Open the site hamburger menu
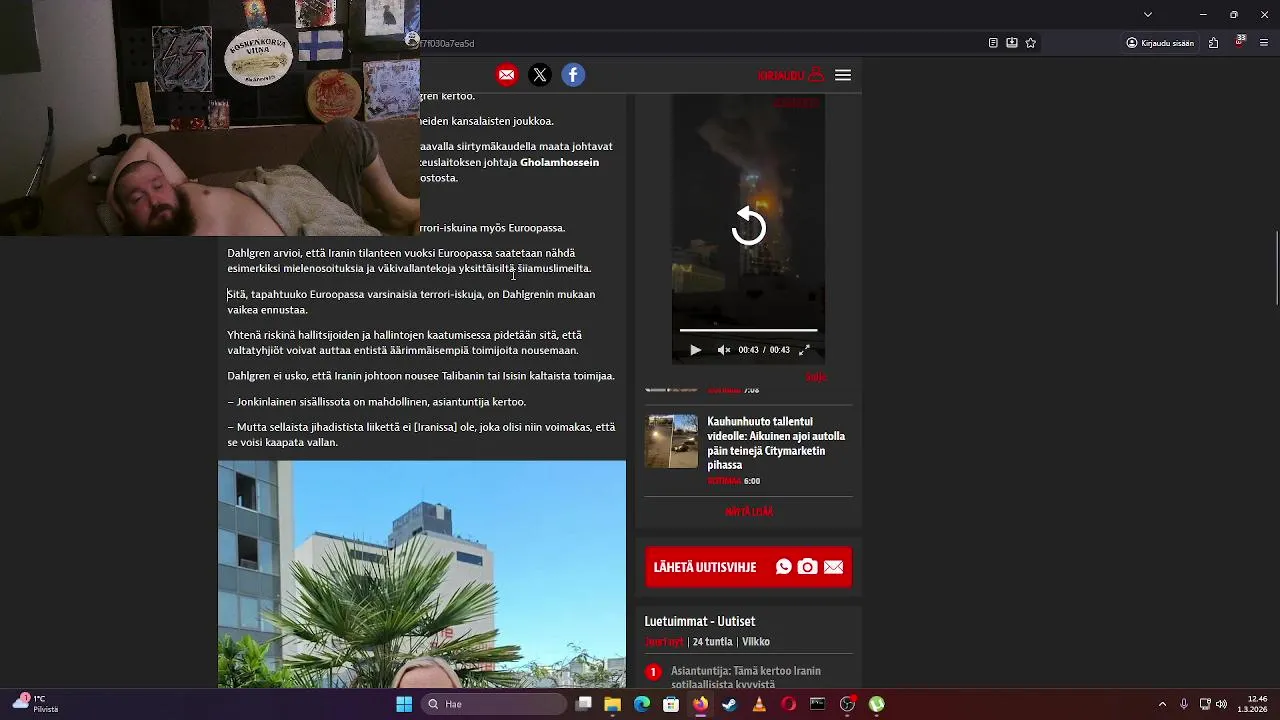Image resolution: width=1280 pixels, height=720 pixels. click(x=843, y=75)
